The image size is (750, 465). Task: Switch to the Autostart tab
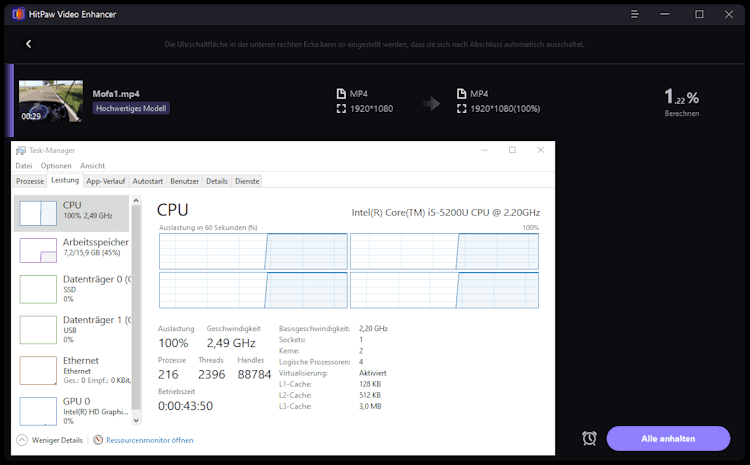pos(147,181)
